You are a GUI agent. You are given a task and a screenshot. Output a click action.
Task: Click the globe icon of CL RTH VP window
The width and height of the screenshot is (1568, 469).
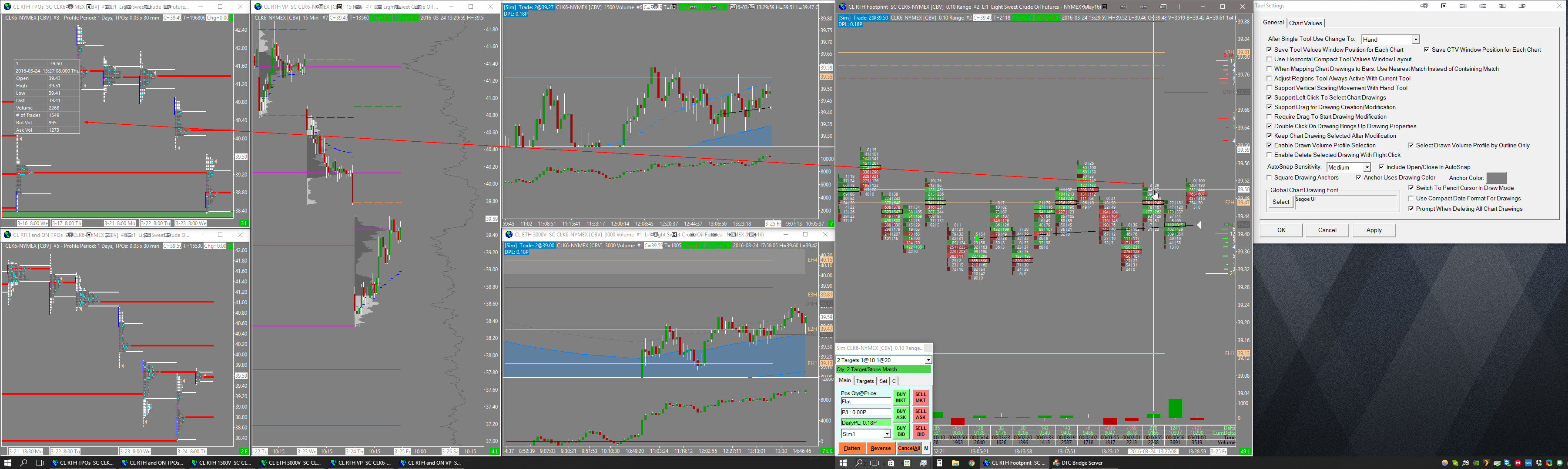pos(258,7)
